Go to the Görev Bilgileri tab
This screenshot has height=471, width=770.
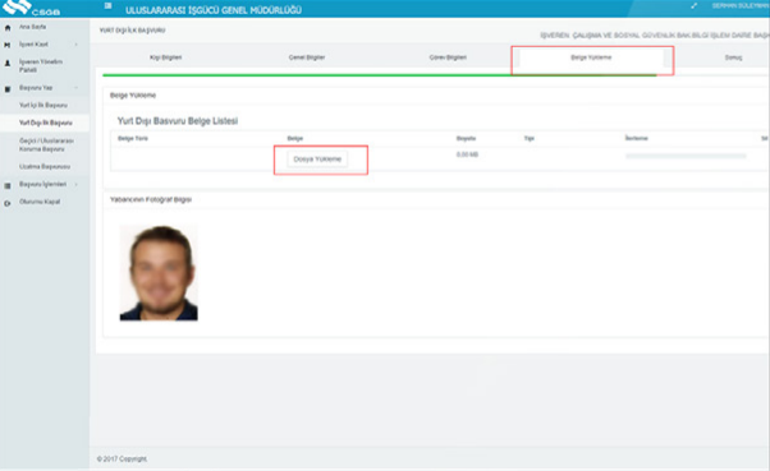click(447, 58)
